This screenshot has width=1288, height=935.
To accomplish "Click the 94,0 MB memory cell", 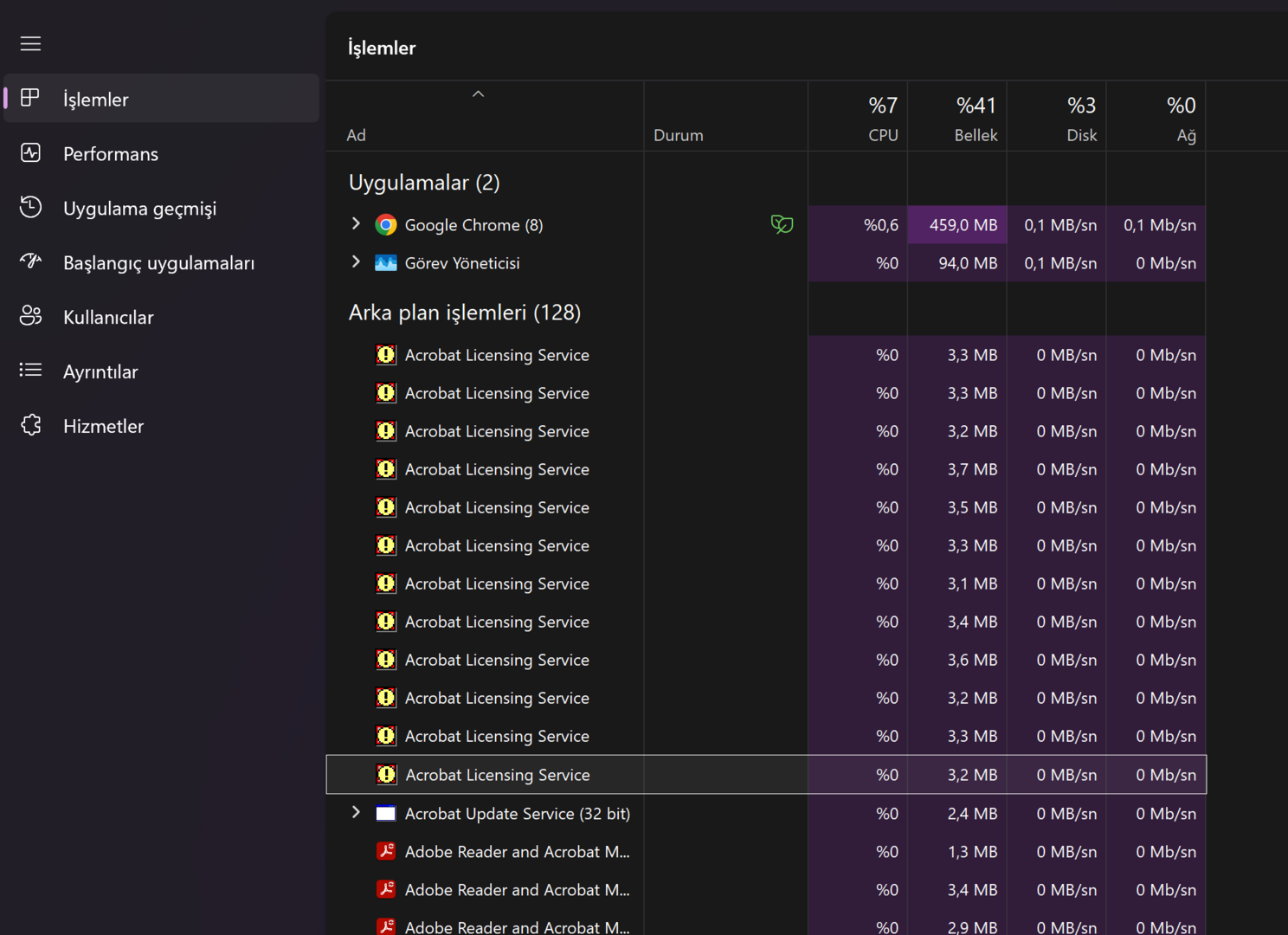I will (957, 263).
